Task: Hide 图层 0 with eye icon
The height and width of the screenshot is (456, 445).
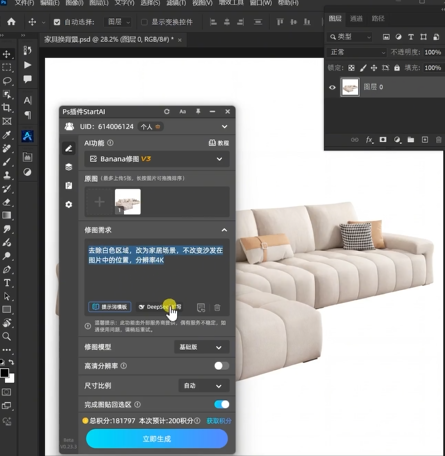Action: pyautogui.click(x=332, y=87)
